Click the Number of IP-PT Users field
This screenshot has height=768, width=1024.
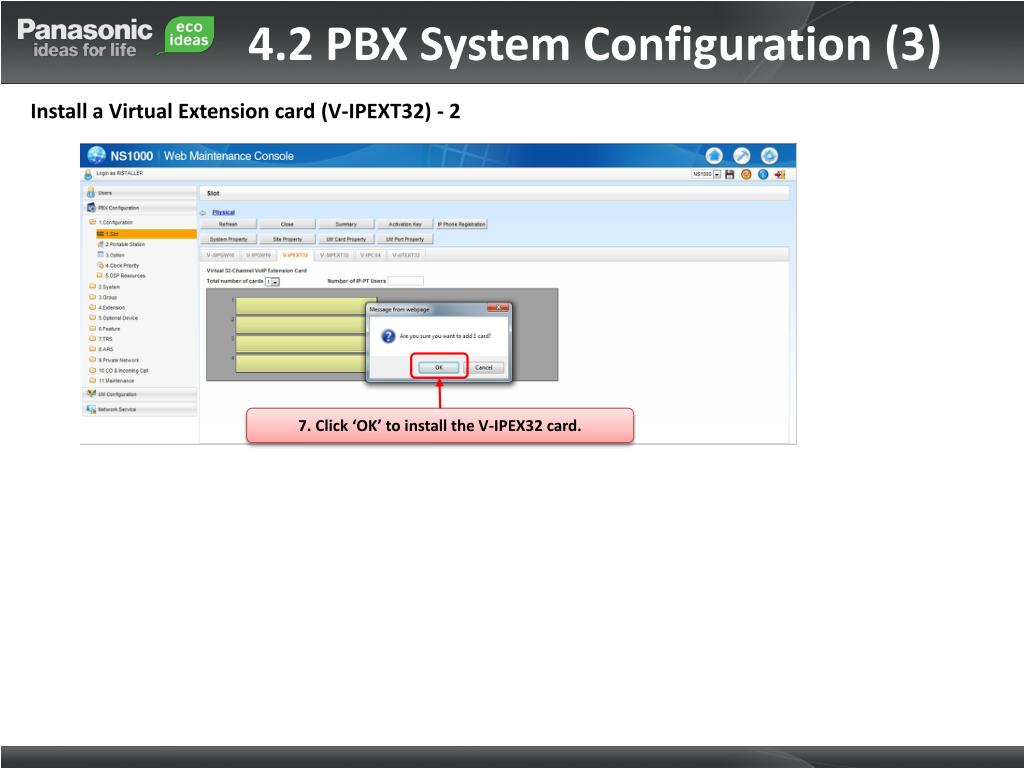(406, 281)
